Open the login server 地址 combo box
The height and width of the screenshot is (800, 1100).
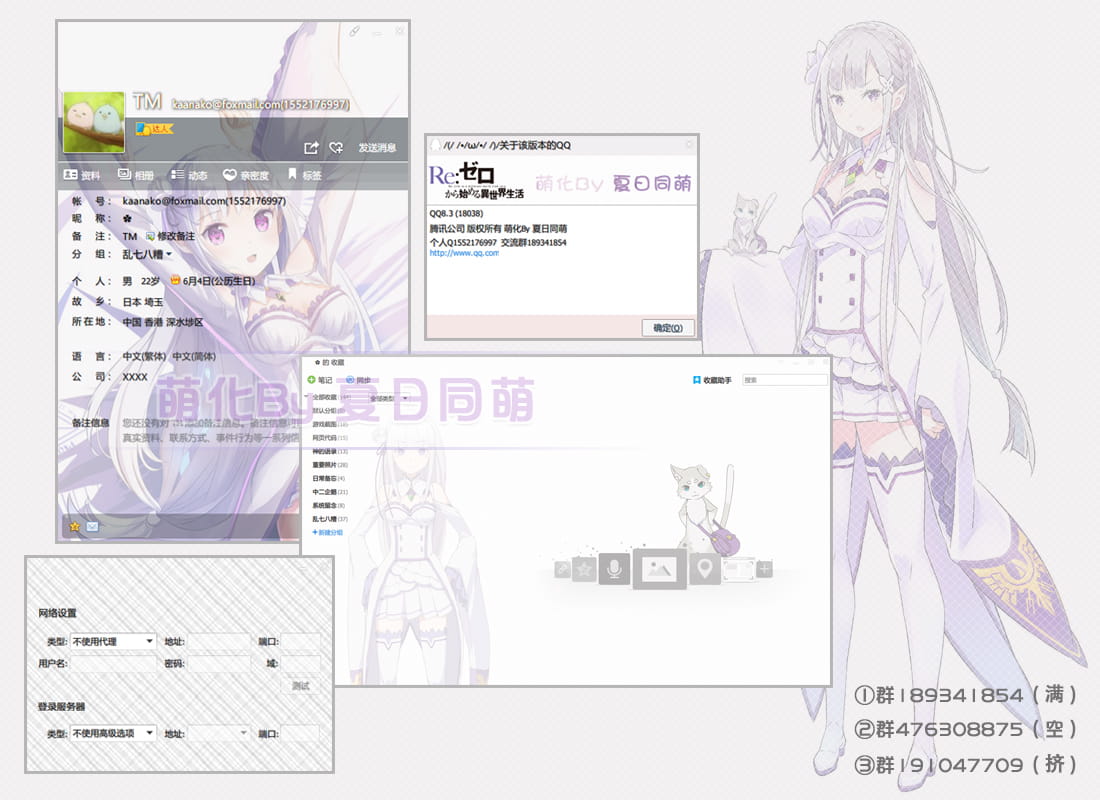219,733
